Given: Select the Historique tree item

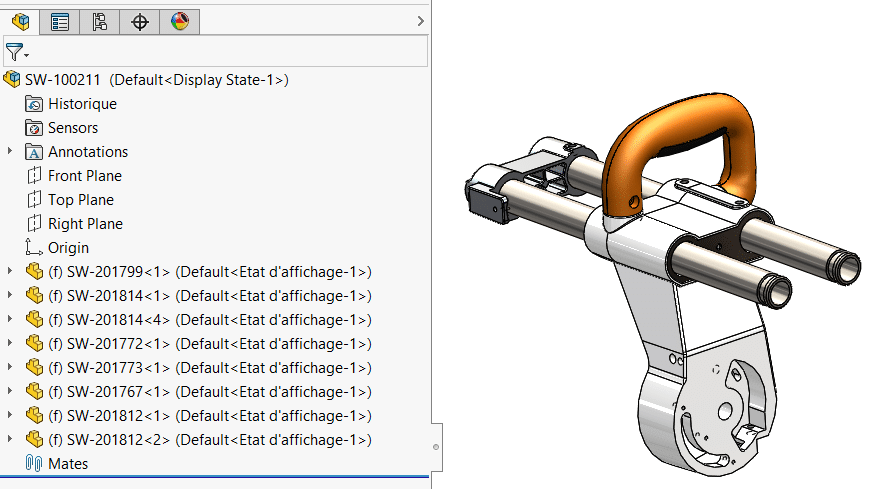Looking at the screenshot, I should point(82,104).
